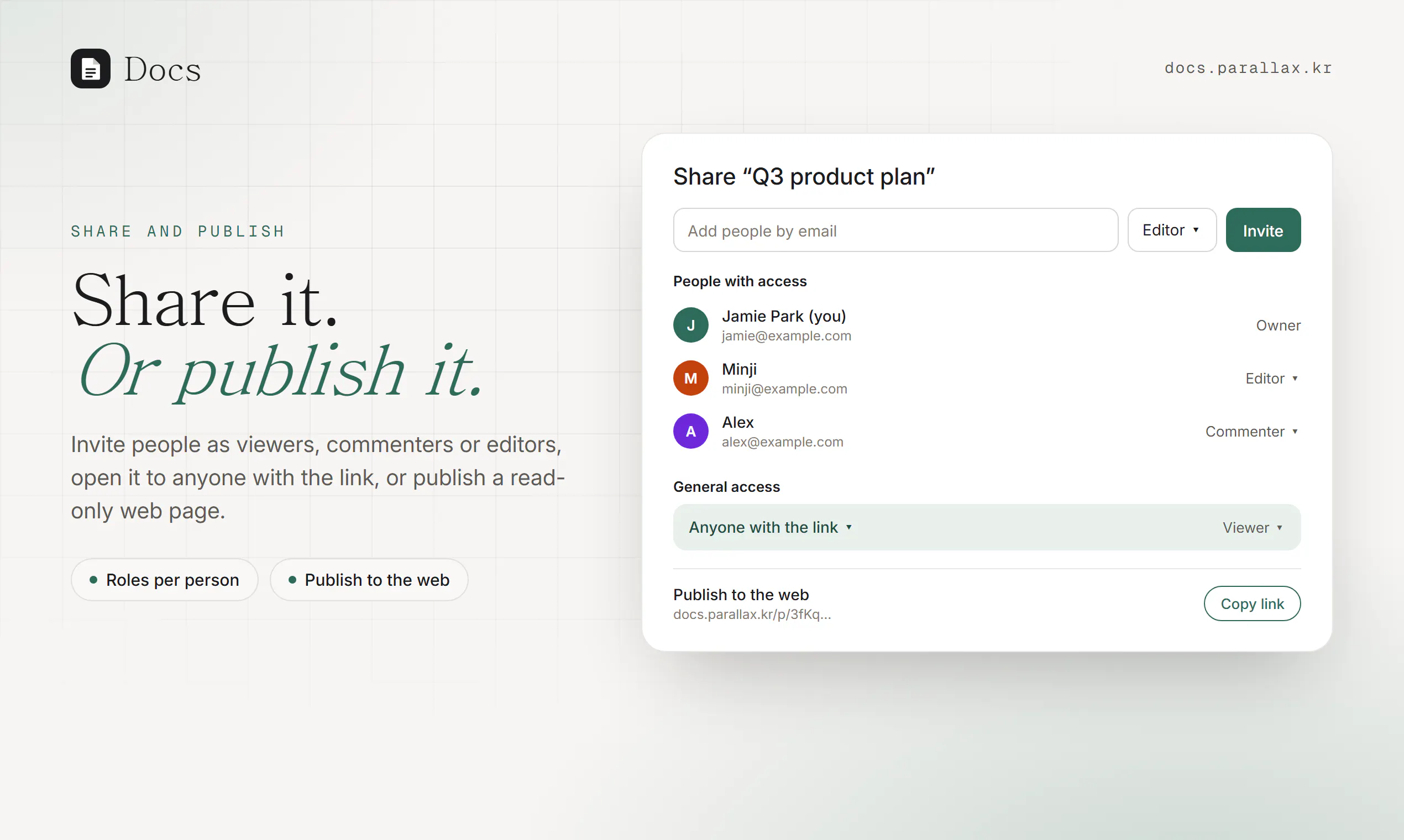1404x840 pixels.
Task: Click the docs.parallax.kr header text
Action: (x=1248, y=68)
